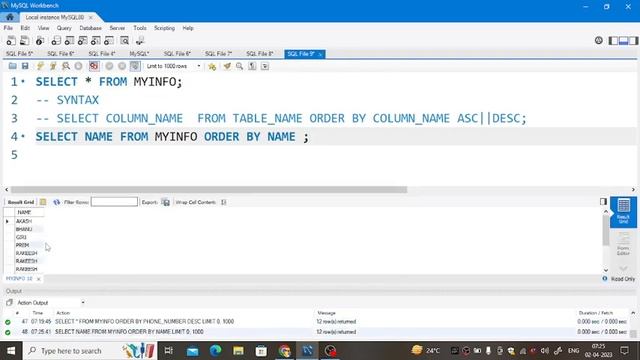Toggle autocommit mode
The width and height of the screenshot is (640, 360).
135,66
